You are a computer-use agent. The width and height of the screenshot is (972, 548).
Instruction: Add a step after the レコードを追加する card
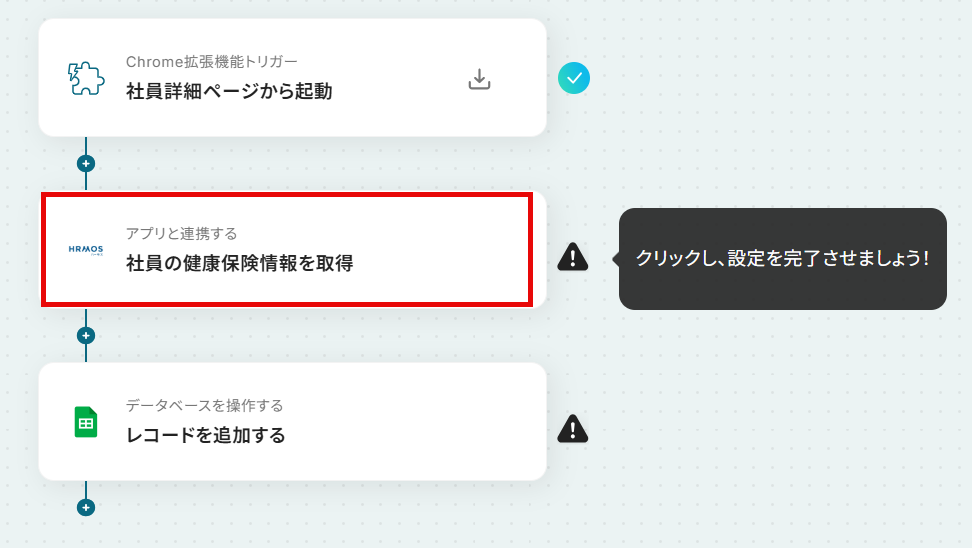(86, 507)
